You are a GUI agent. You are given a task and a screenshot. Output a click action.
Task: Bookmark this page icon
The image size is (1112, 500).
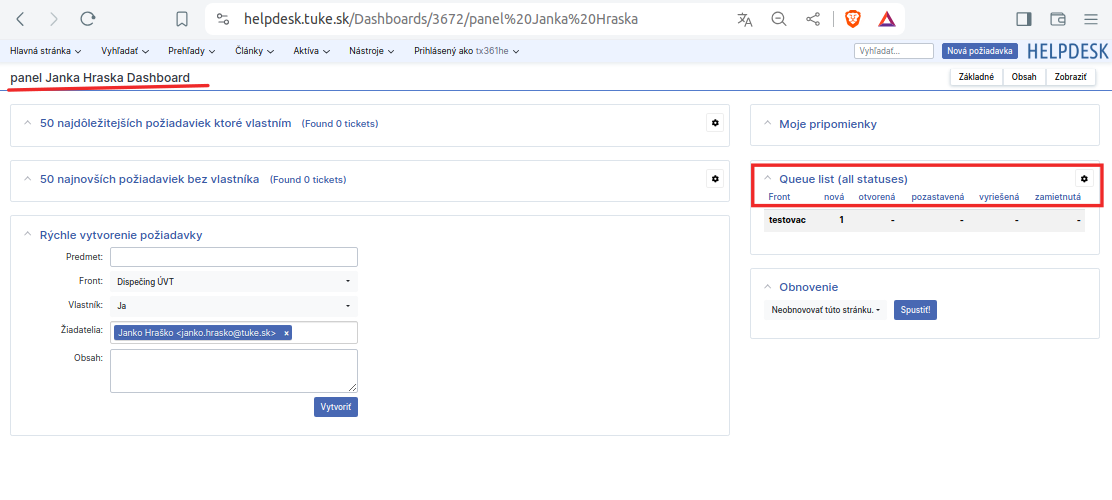[182, 19]
